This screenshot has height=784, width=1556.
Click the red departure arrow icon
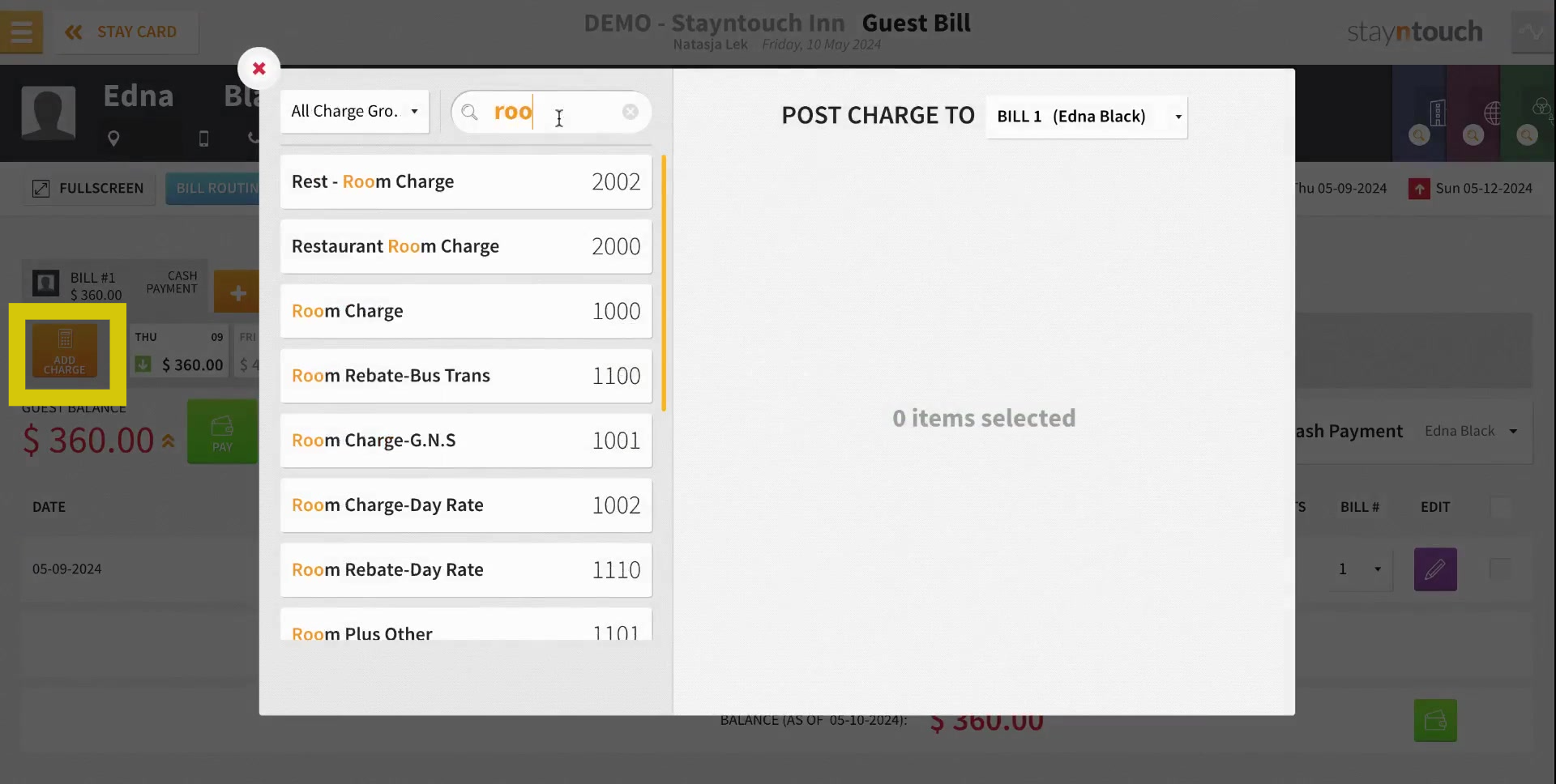click(1419, 189)
